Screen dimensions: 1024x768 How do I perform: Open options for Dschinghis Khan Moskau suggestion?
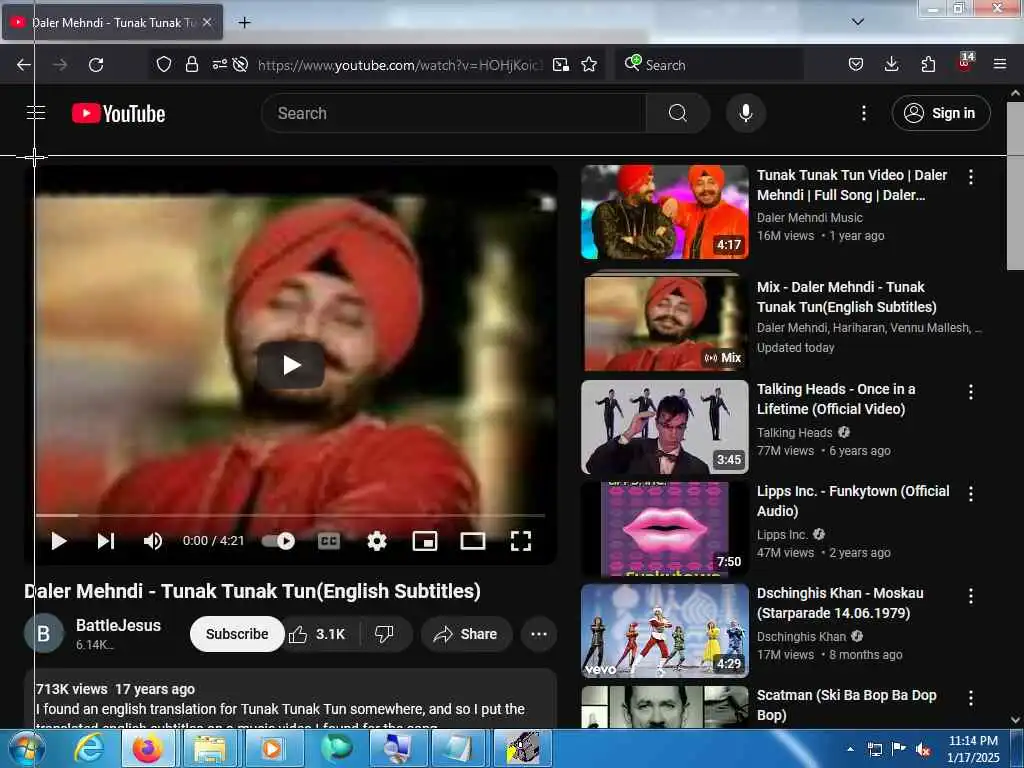(x=971, y=596)
